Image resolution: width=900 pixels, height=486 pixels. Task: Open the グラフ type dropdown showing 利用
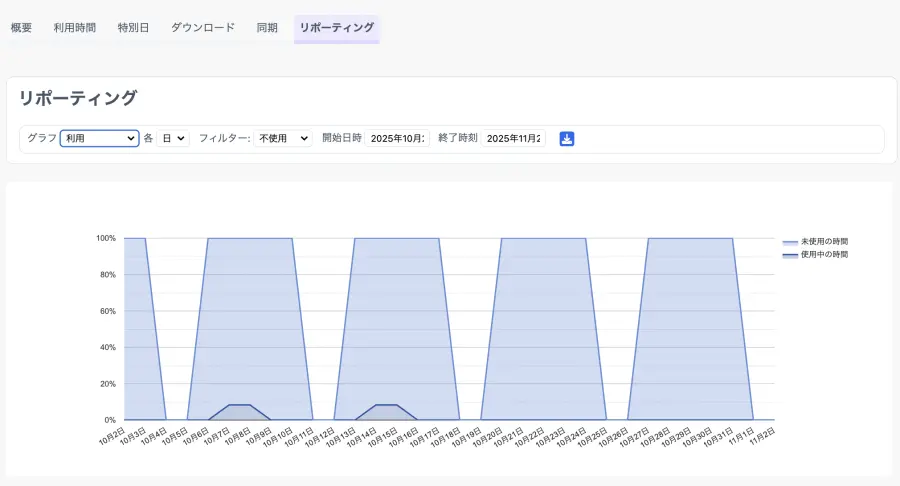click(99, 139)
